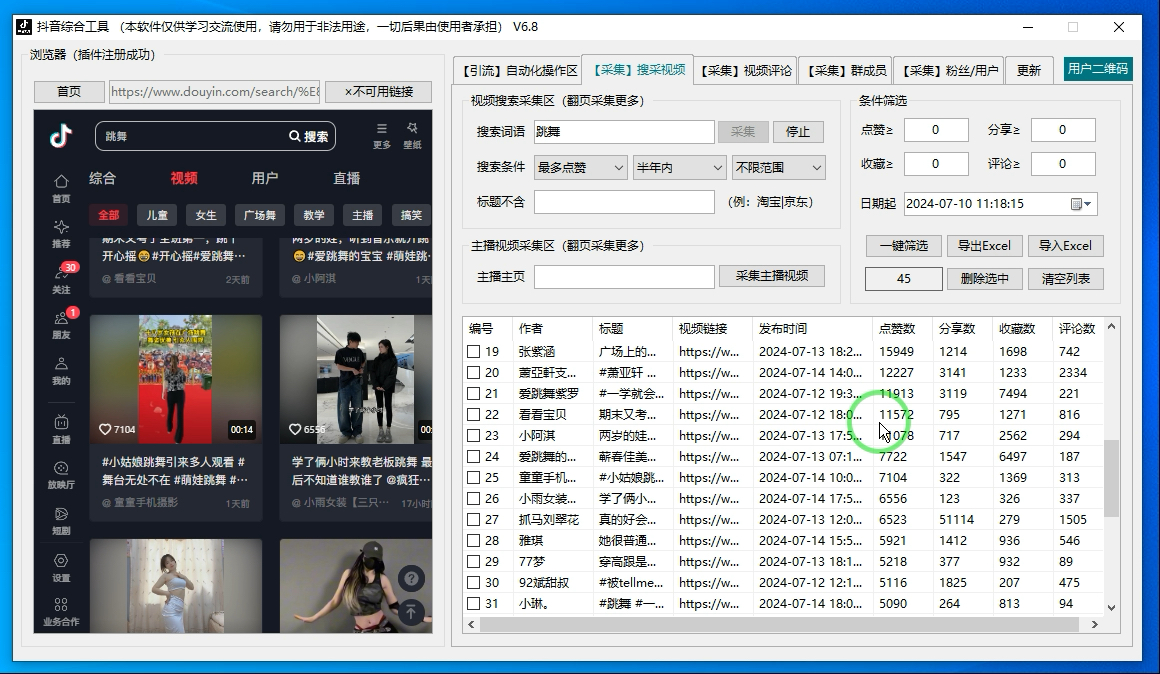The width and height of the screenshot is (1160, 674).
Task: Click the 清空列表 button
Action: tap(1065, 279)
